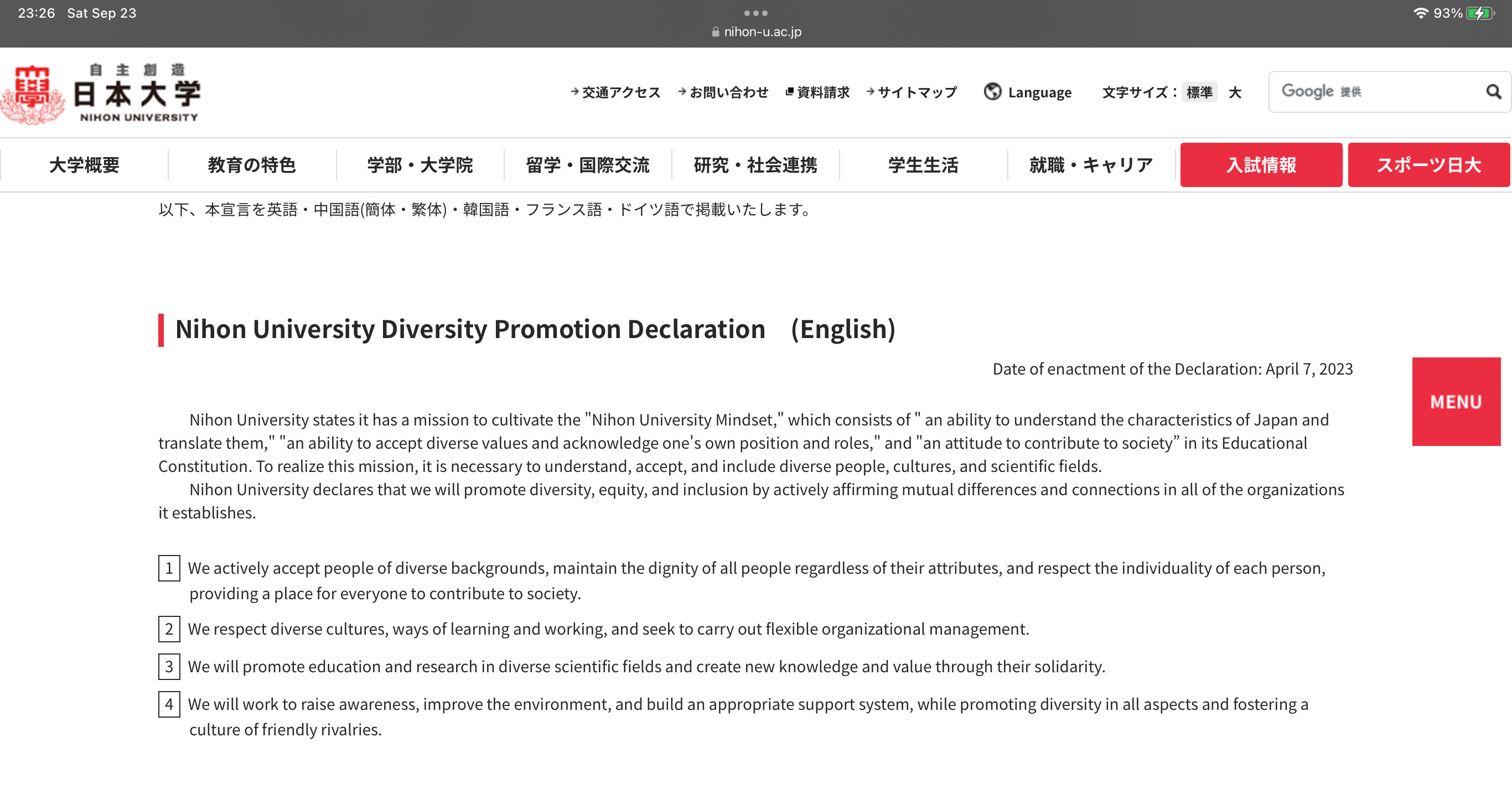Set text size to 大

pos(1235,92)
